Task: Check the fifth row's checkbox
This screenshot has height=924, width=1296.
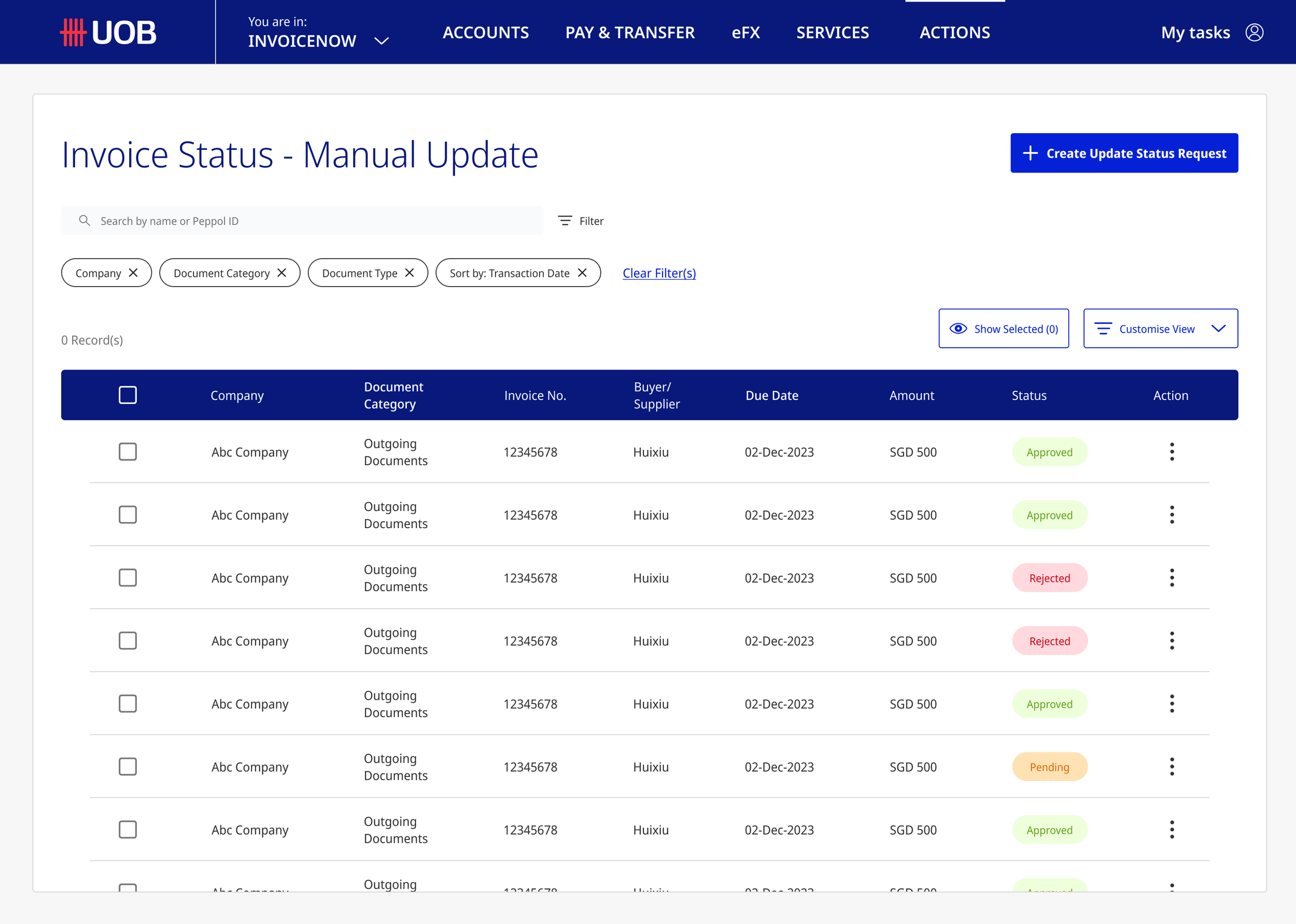Action: (x=128, y=704)
